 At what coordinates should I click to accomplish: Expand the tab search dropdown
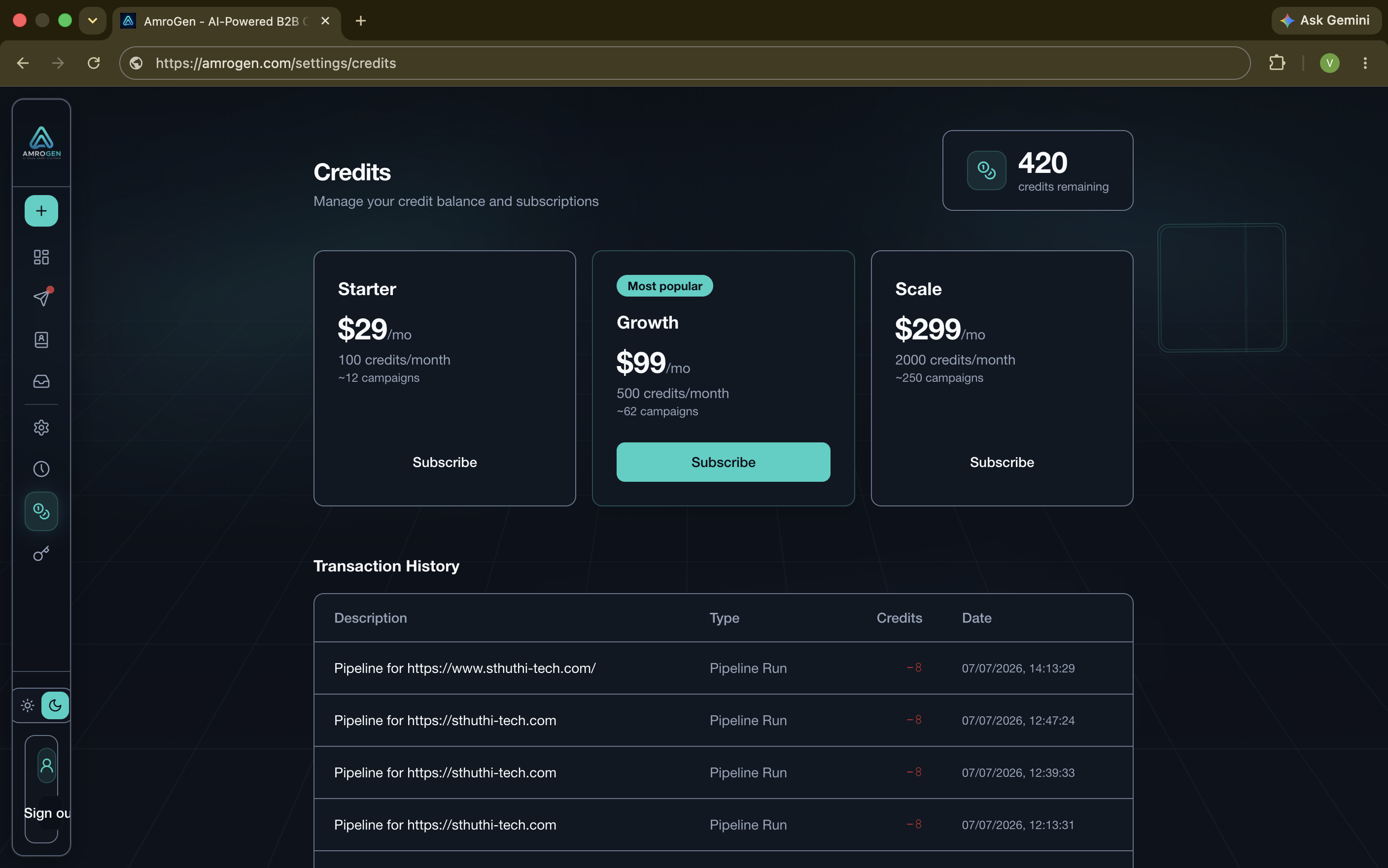pyautogui.click(x=93, y=21)
